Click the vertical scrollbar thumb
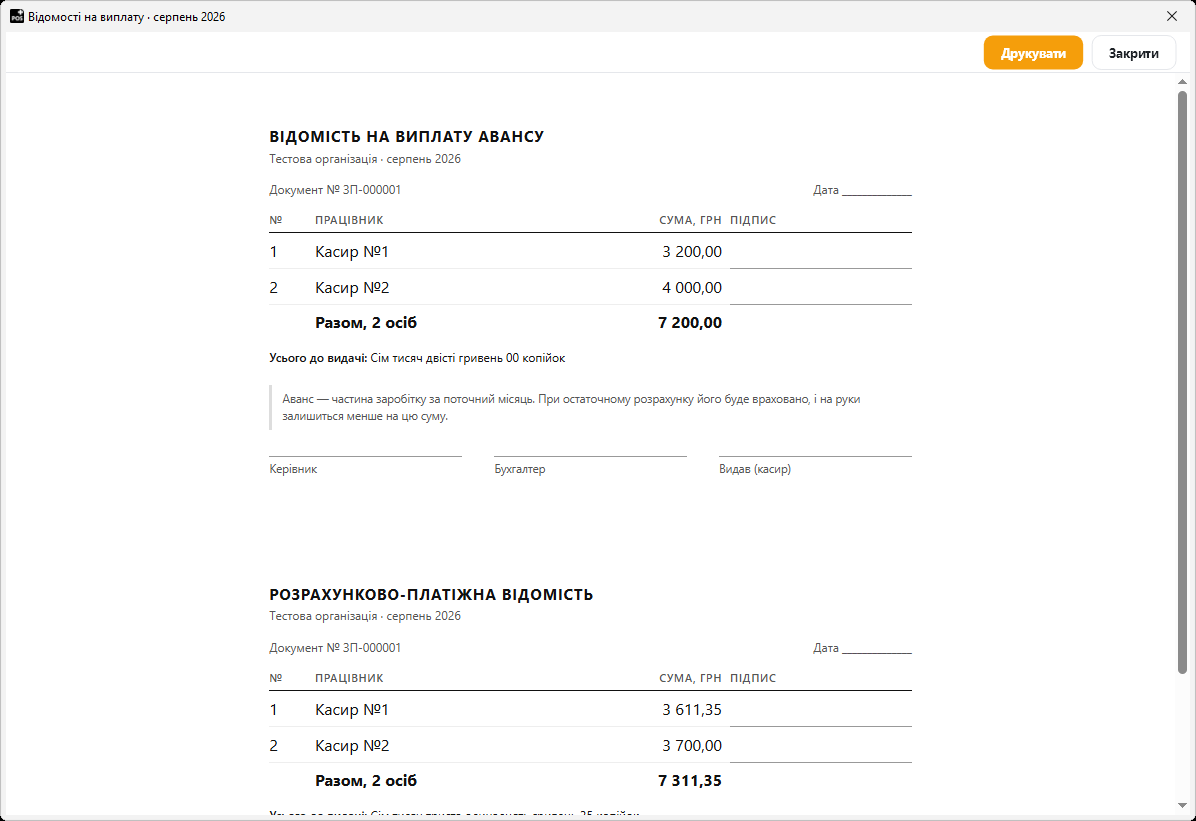Viewport: 1196px width, 821px height. (x=1182, y=382)
